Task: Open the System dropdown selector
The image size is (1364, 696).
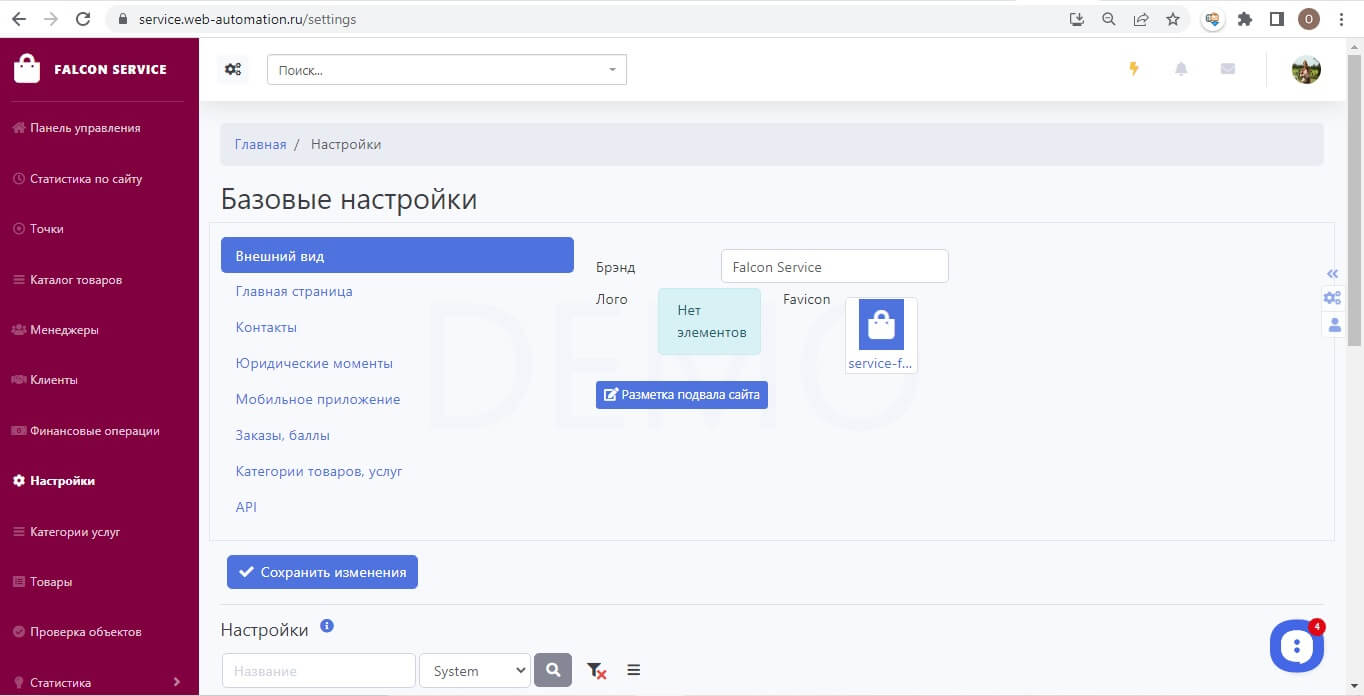Action: point(475,671)
